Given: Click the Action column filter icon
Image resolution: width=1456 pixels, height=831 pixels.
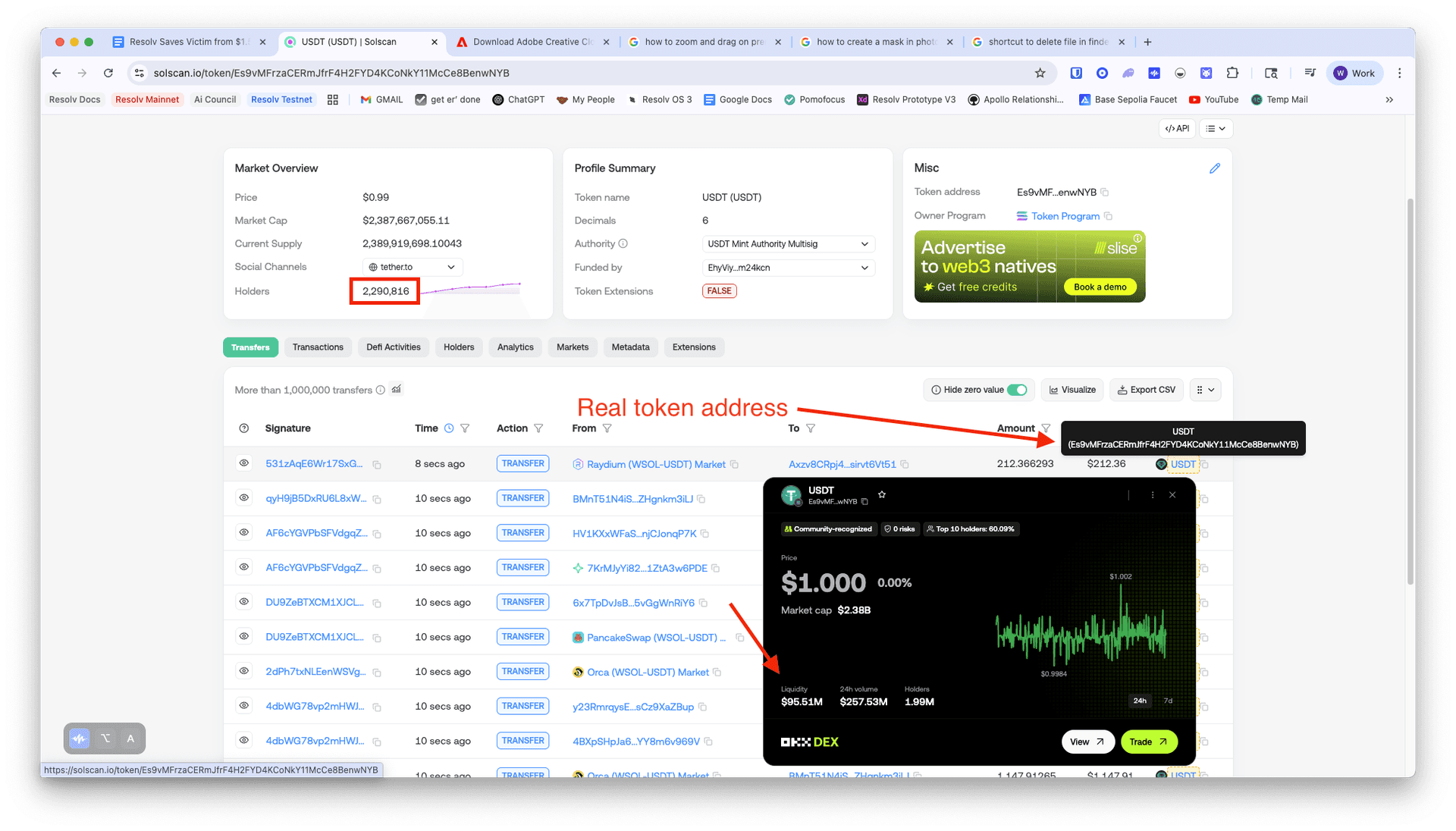Looking at the screenshot, I should pos(538,428).
